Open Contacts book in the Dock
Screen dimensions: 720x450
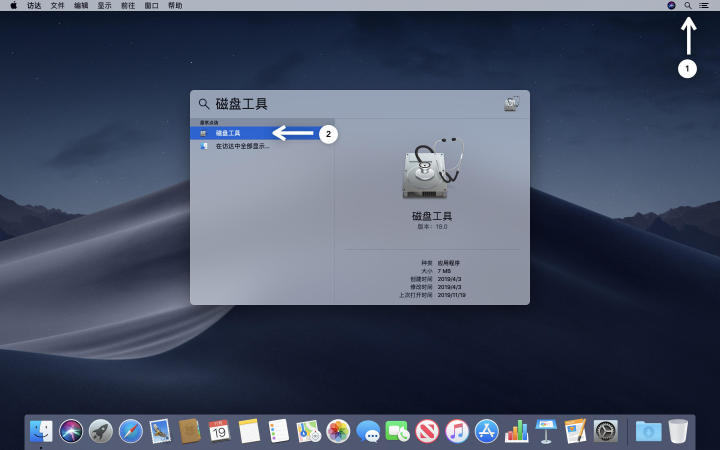tap(190, 432)
